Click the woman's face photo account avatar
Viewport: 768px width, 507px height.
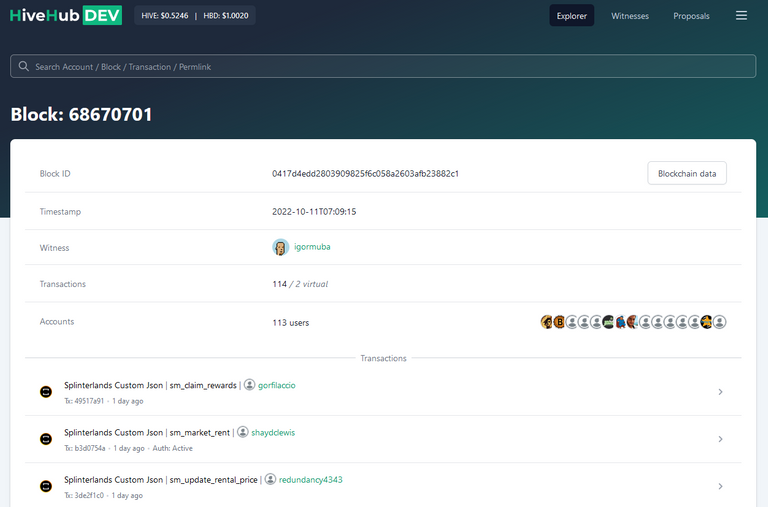click(632, 322)
